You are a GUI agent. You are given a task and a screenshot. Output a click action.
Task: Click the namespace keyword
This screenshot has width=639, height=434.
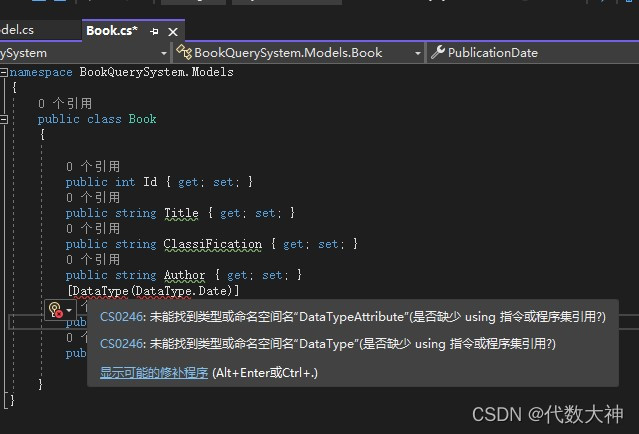pyautogui.click(x=41, y=72)
